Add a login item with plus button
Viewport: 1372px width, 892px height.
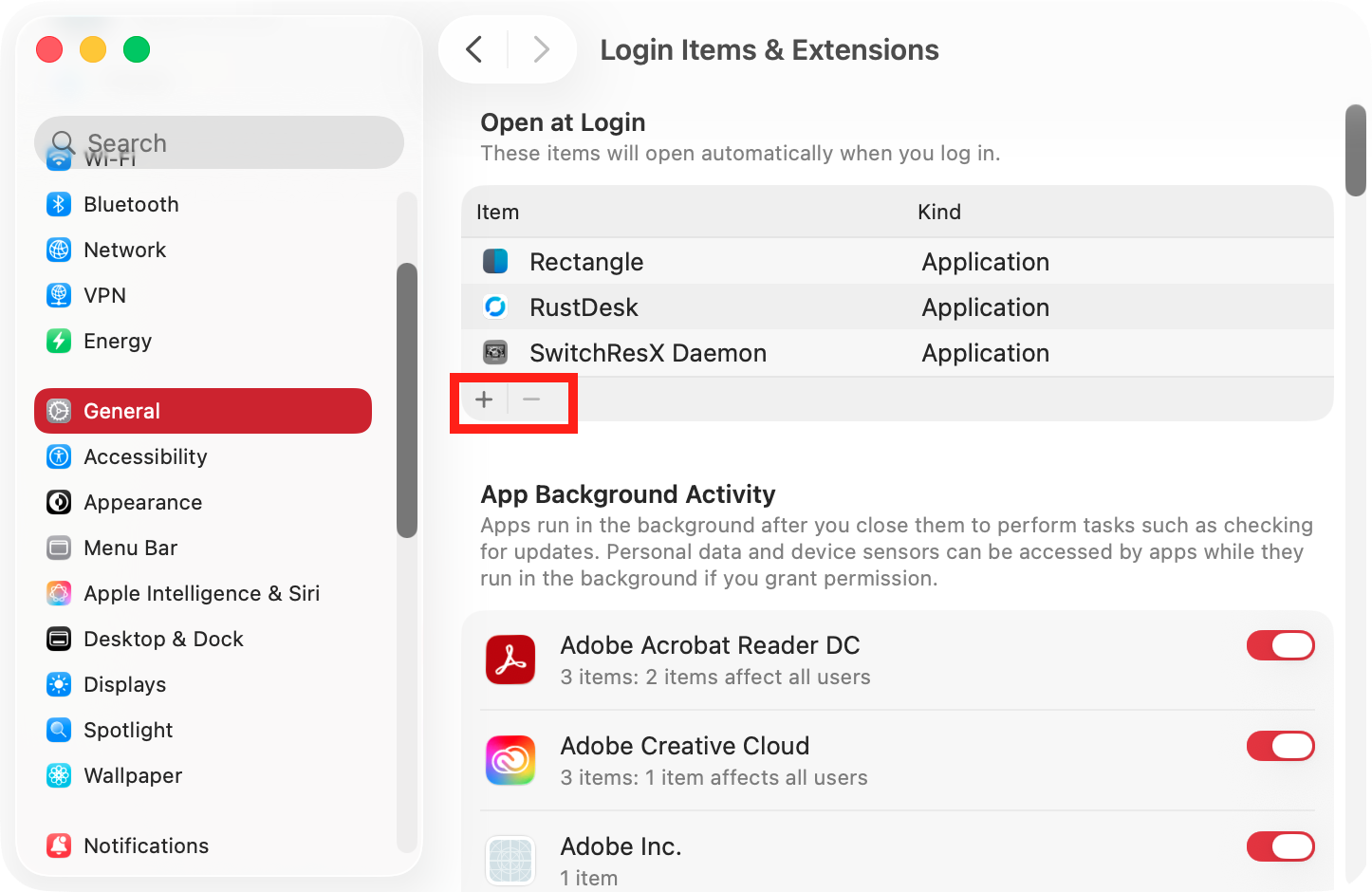484,400
